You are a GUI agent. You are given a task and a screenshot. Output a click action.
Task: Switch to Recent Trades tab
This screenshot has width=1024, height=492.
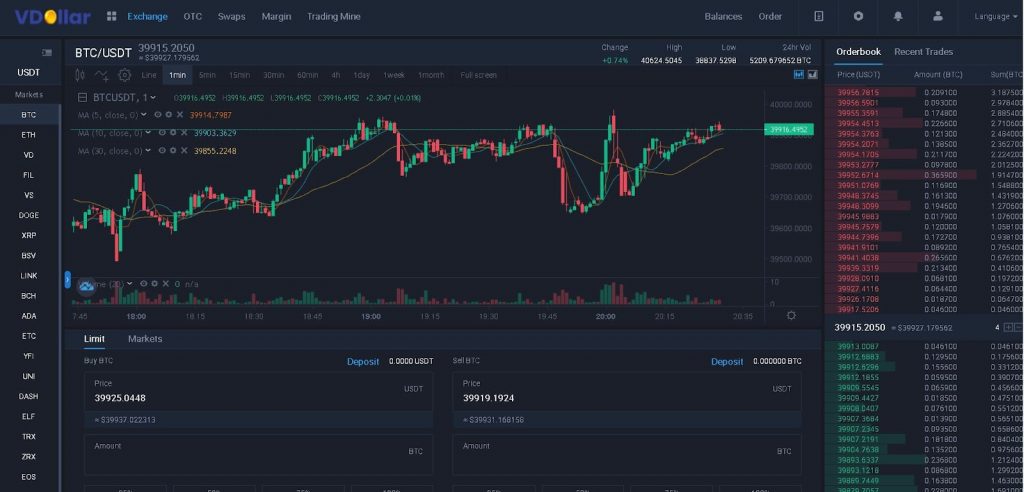click(x=923, y=52)
